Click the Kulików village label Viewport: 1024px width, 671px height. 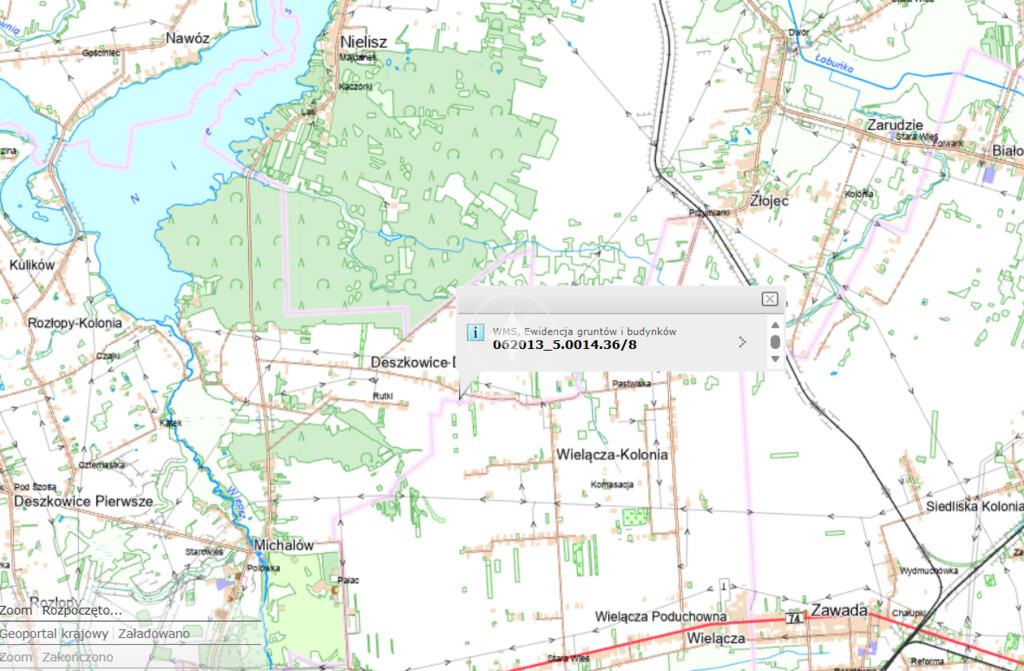[x=32, y=265]
